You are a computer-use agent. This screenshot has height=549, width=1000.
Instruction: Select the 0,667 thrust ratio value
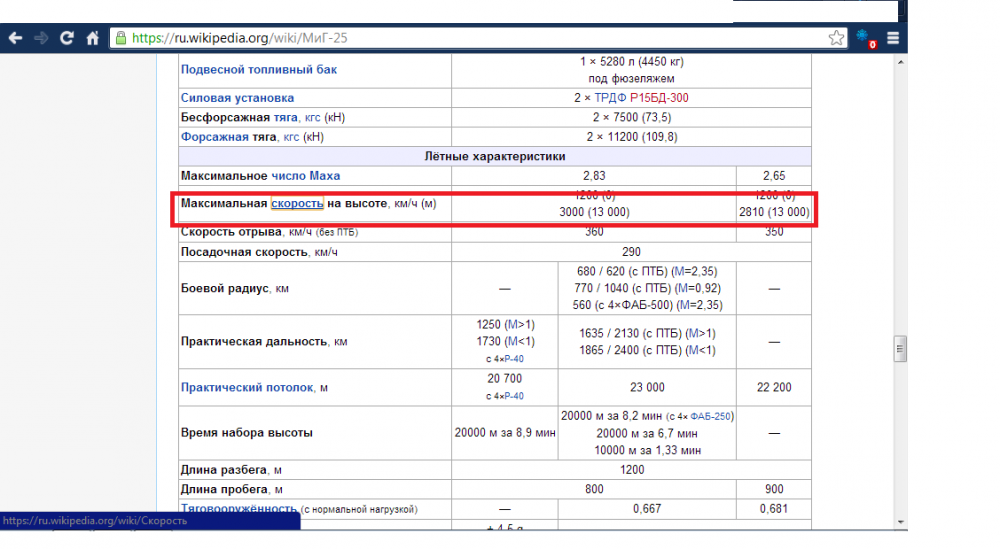(647, 509)
